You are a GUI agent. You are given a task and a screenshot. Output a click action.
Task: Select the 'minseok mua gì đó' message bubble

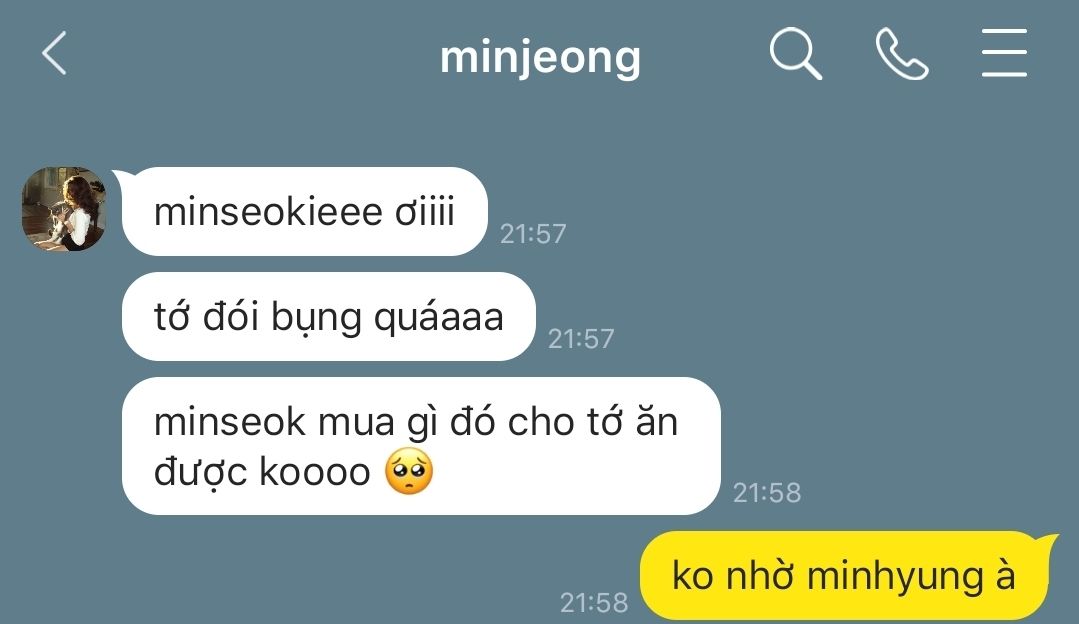pos(420,446)
